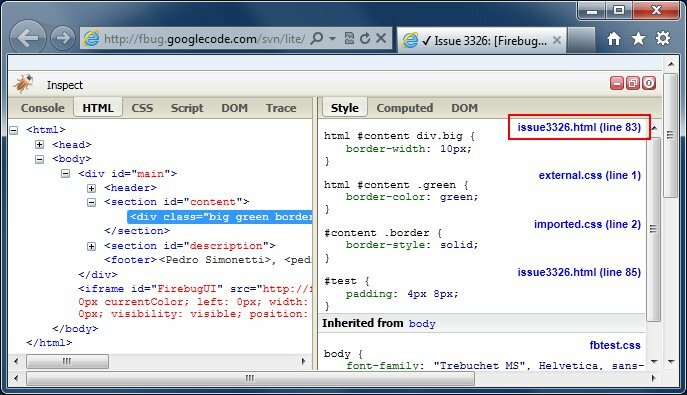Image resolution: width=687 pixels, height=395 pixels.
Task: Open browser Tools gear icon
Action: 663,38
